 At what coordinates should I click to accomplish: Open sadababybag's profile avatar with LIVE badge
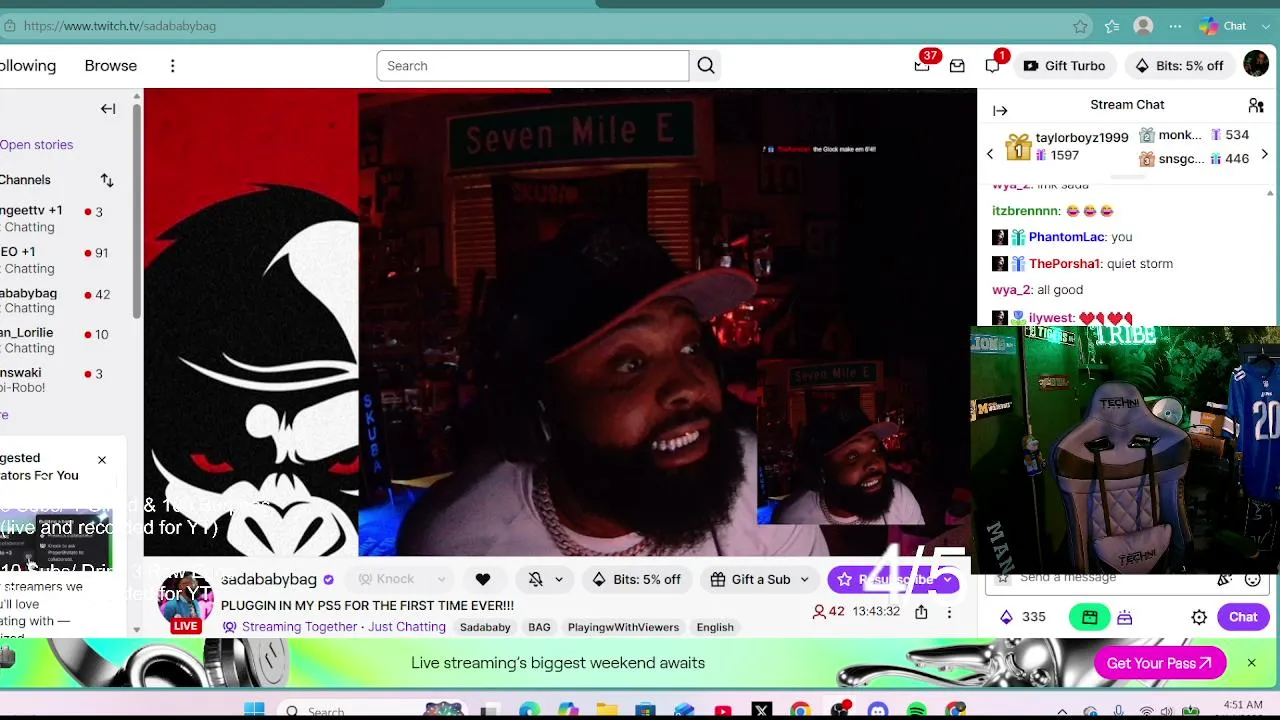185,604
